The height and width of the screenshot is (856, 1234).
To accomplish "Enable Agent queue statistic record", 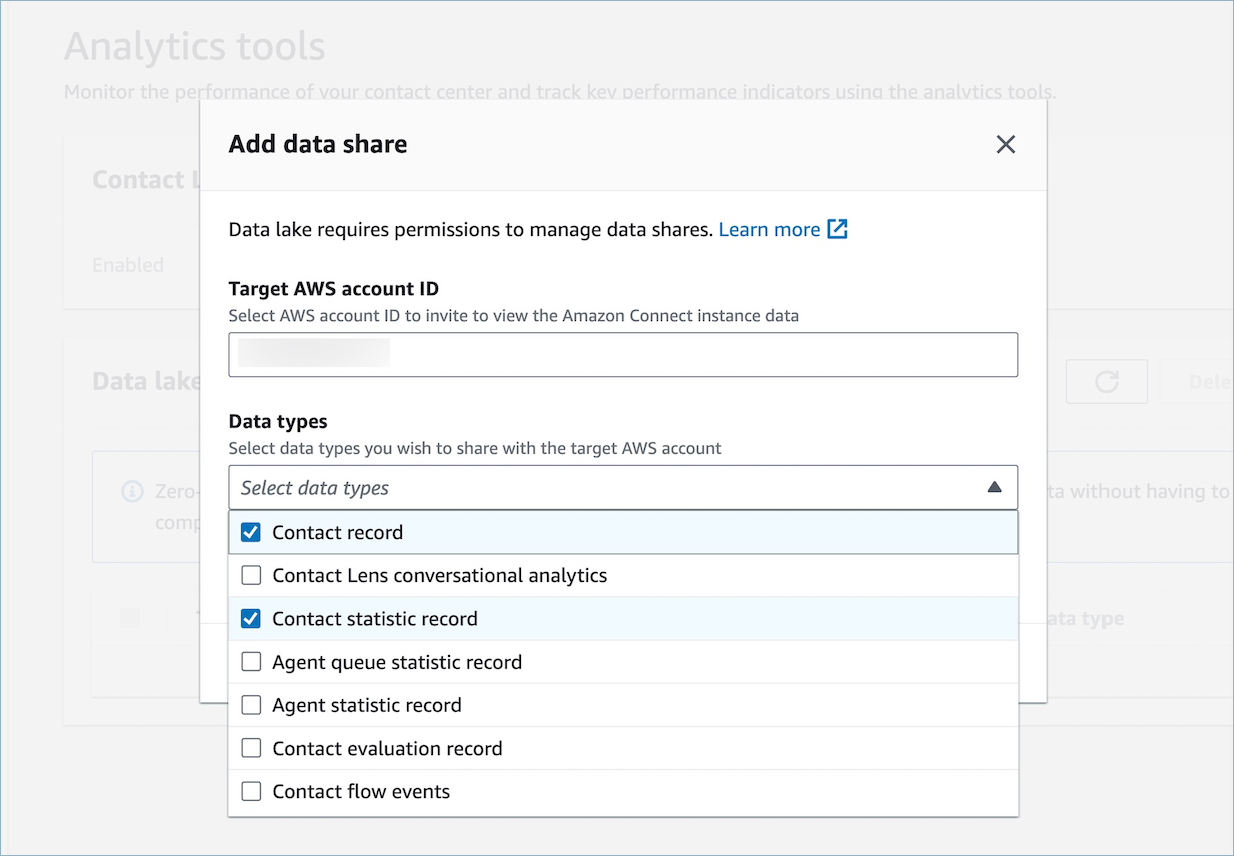I will pos(250,661).
